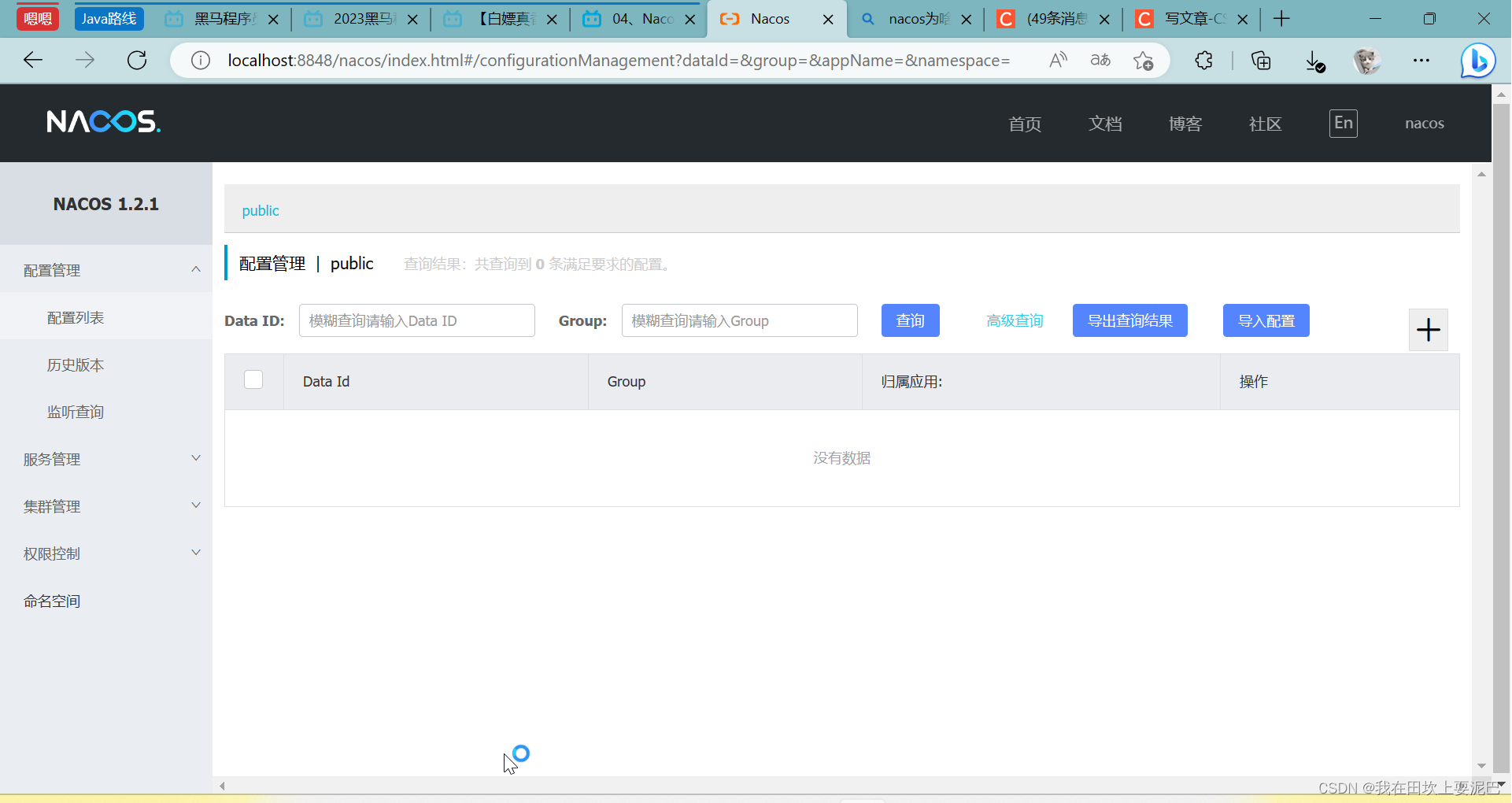1512x803 pixels.
Task: Open 首页 link in header
Action: tap(1025, 124)
